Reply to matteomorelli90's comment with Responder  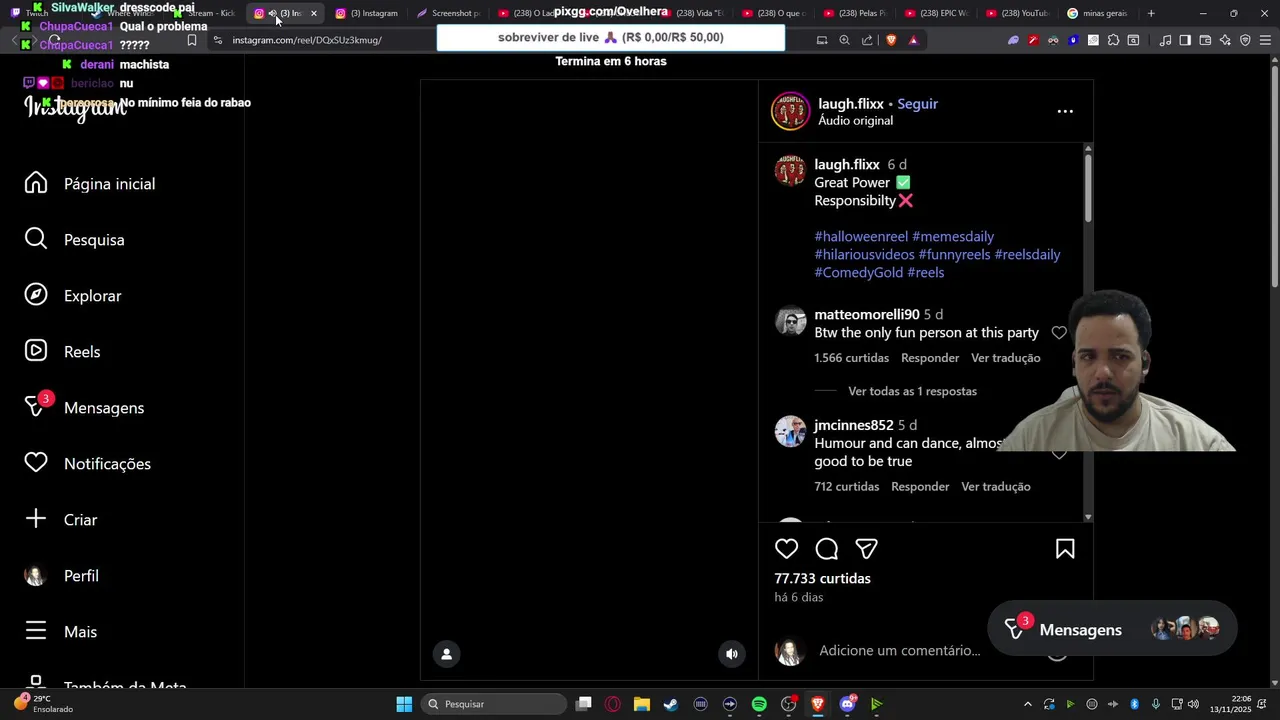point(930,358)
